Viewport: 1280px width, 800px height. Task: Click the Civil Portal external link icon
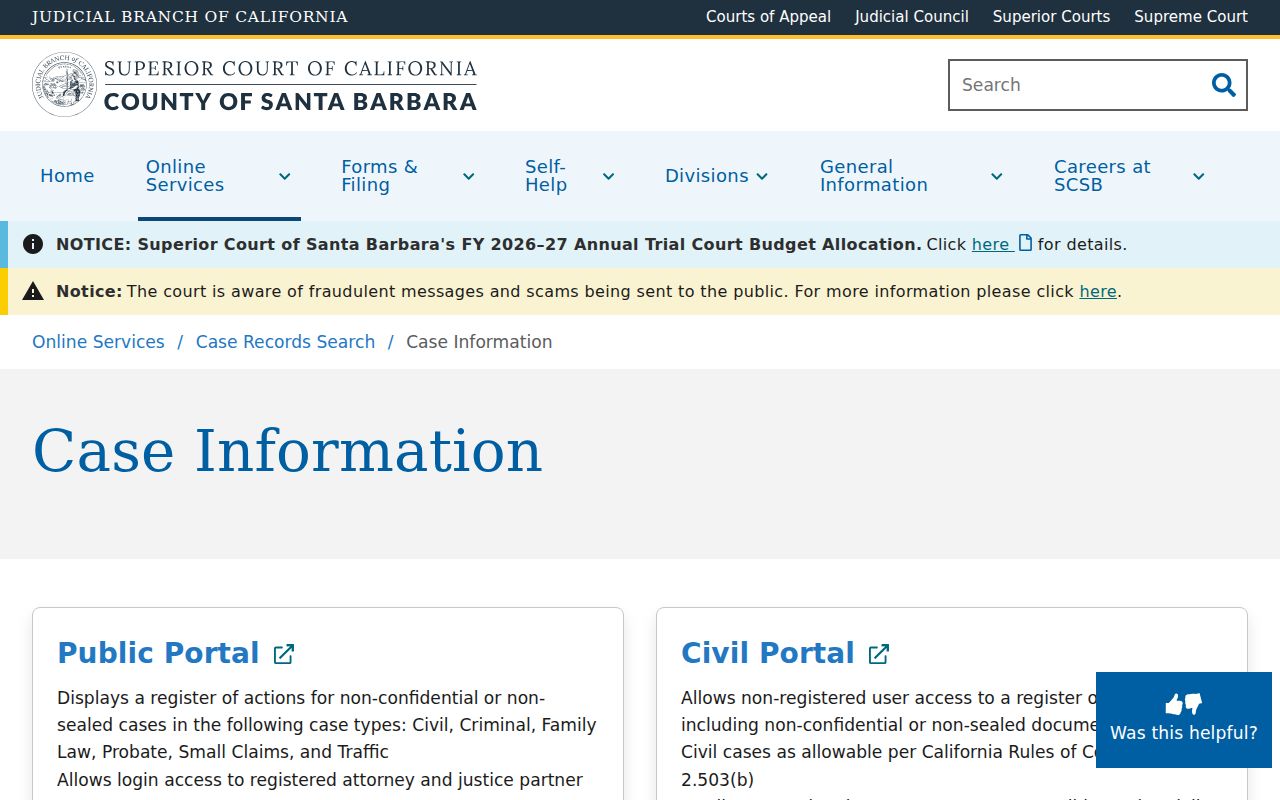[x=878, y=654]
